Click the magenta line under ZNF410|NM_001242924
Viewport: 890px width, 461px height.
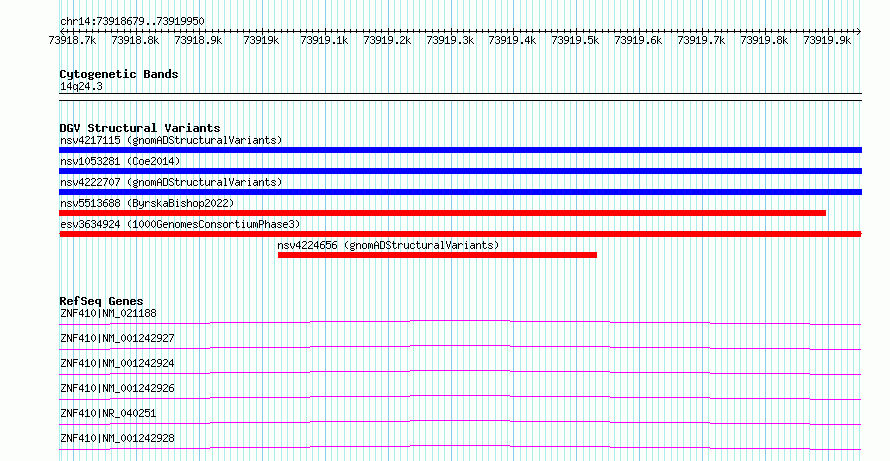(460, 372)
